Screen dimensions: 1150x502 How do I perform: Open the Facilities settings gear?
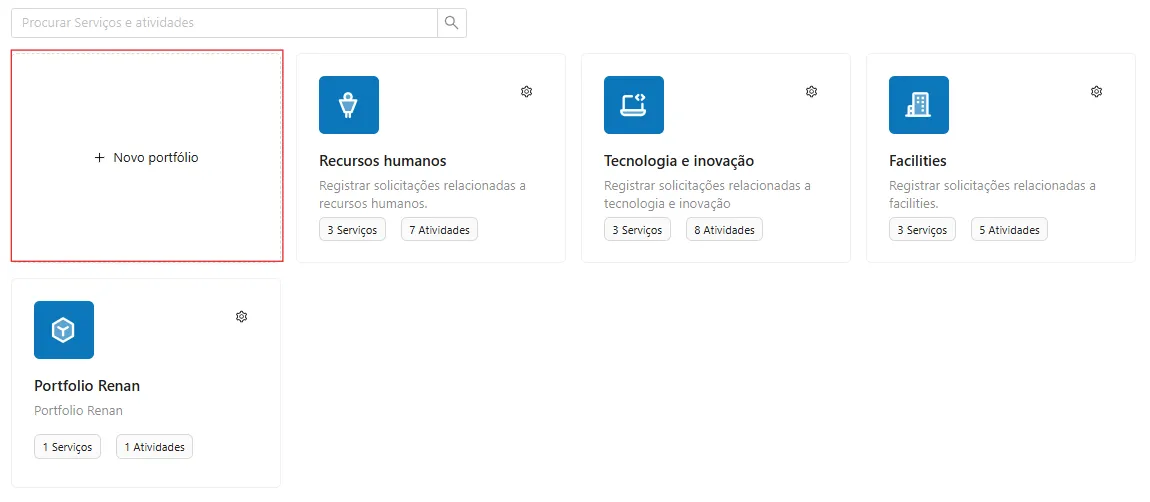pos(1096,92)
